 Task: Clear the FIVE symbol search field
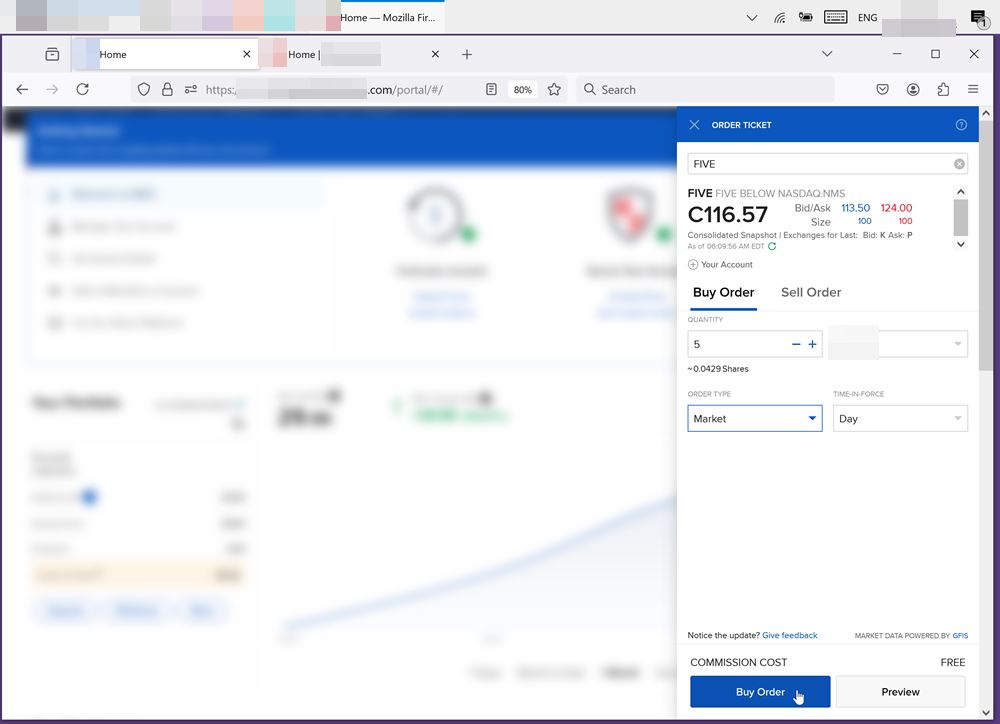(x=959, y=164)
